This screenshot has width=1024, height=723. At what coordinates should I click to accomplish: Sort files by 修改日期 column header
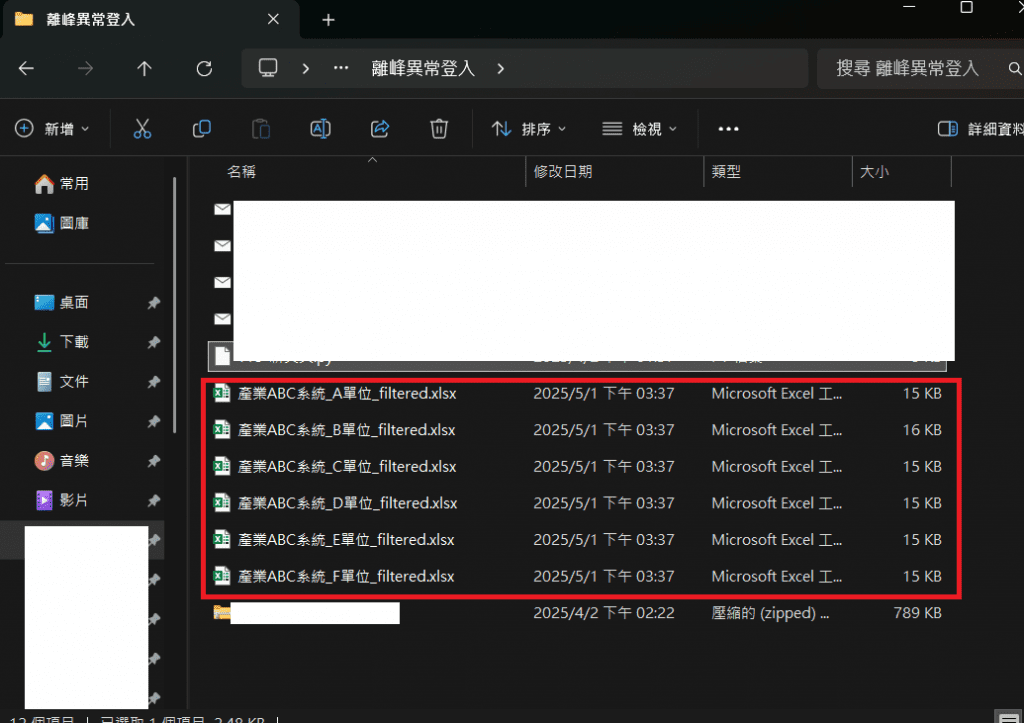(563, 172)
